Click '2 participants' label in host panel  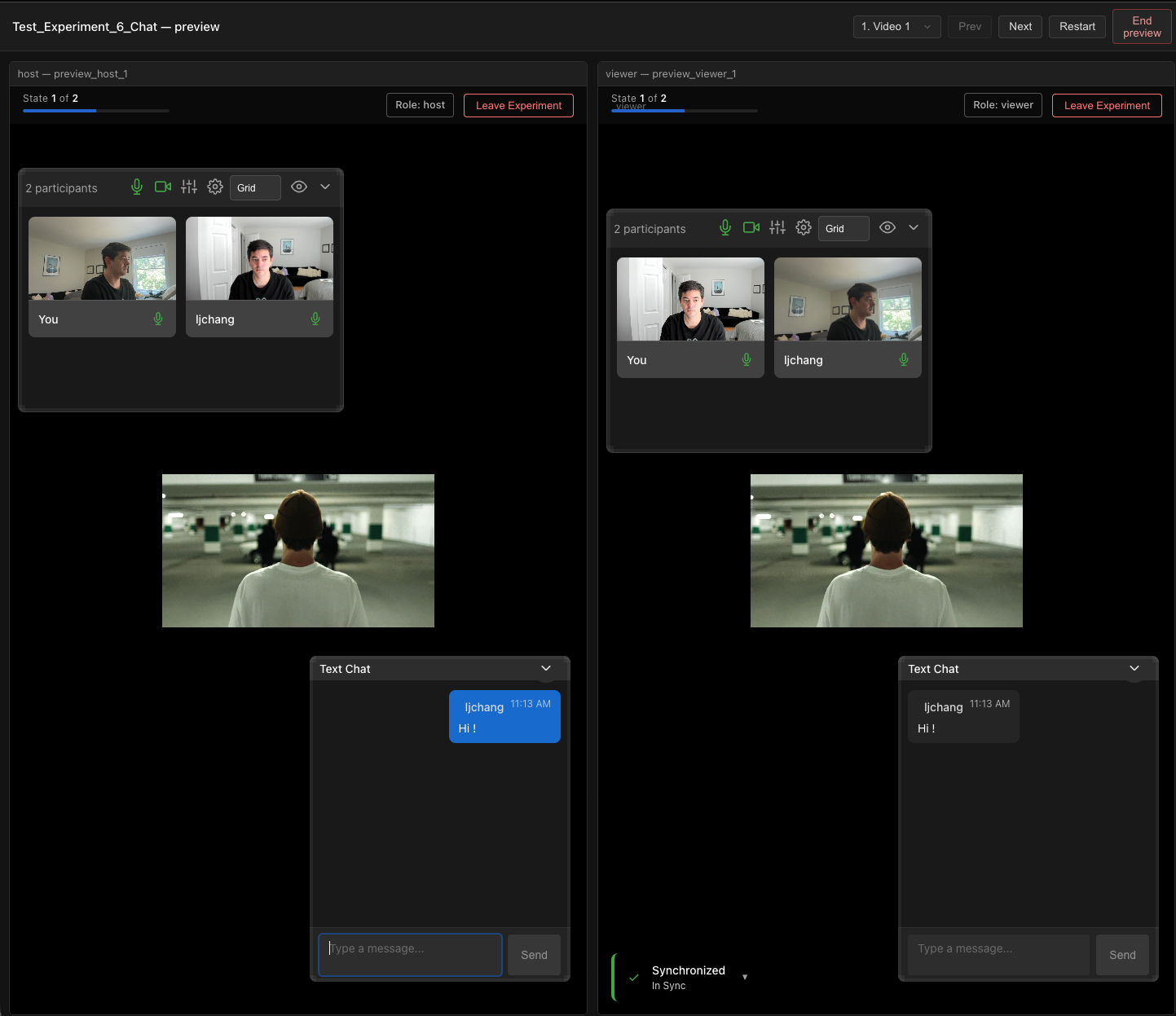(61, 188)
